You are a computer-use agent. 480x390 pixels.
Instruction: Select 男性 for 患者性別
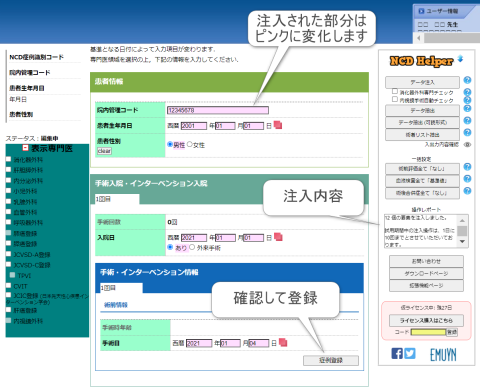(170, 144)
